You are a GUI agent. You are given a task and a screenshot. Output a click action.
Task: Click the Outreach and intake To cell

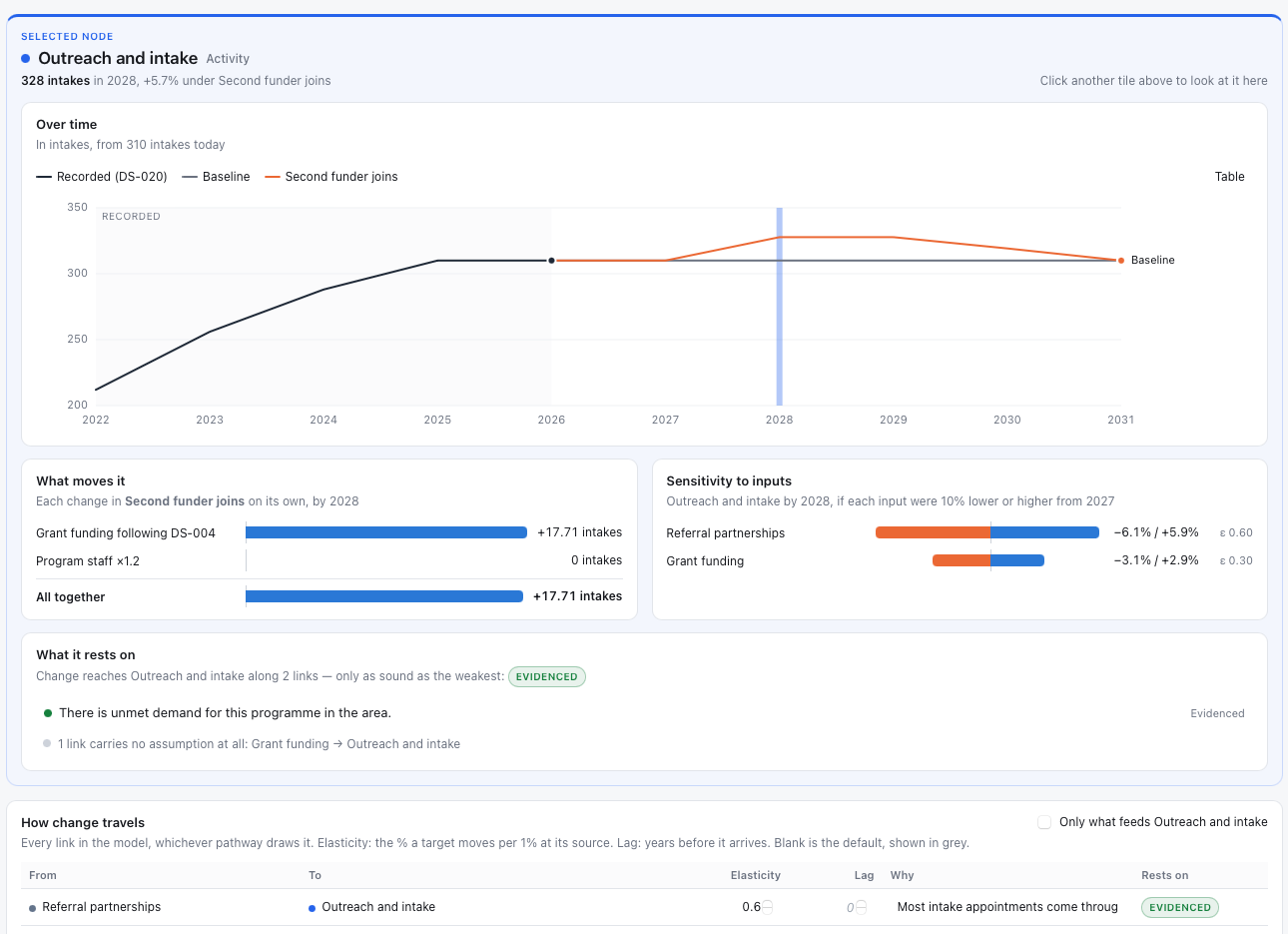tap(372, 907)
